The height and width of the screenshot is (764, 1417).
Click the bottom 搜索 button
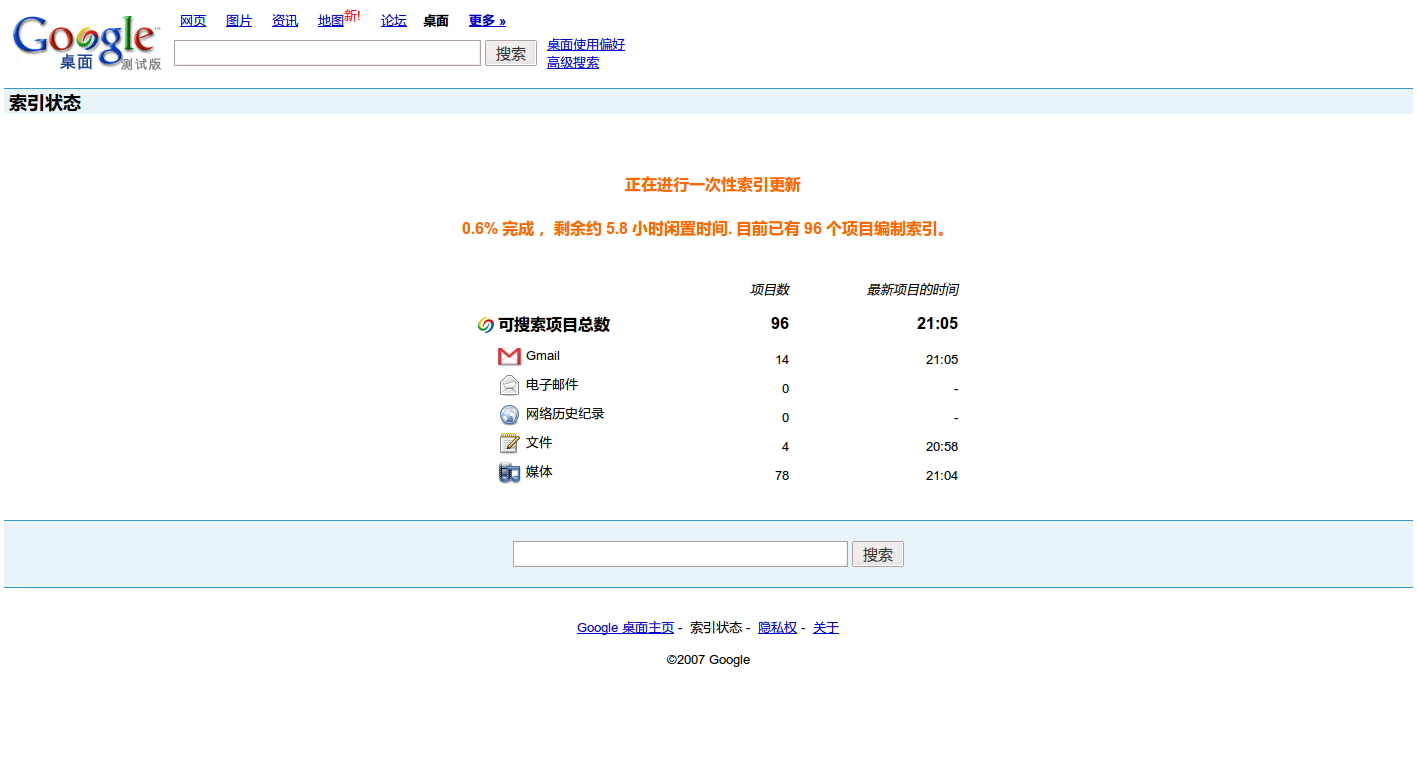tap(878, 554)
